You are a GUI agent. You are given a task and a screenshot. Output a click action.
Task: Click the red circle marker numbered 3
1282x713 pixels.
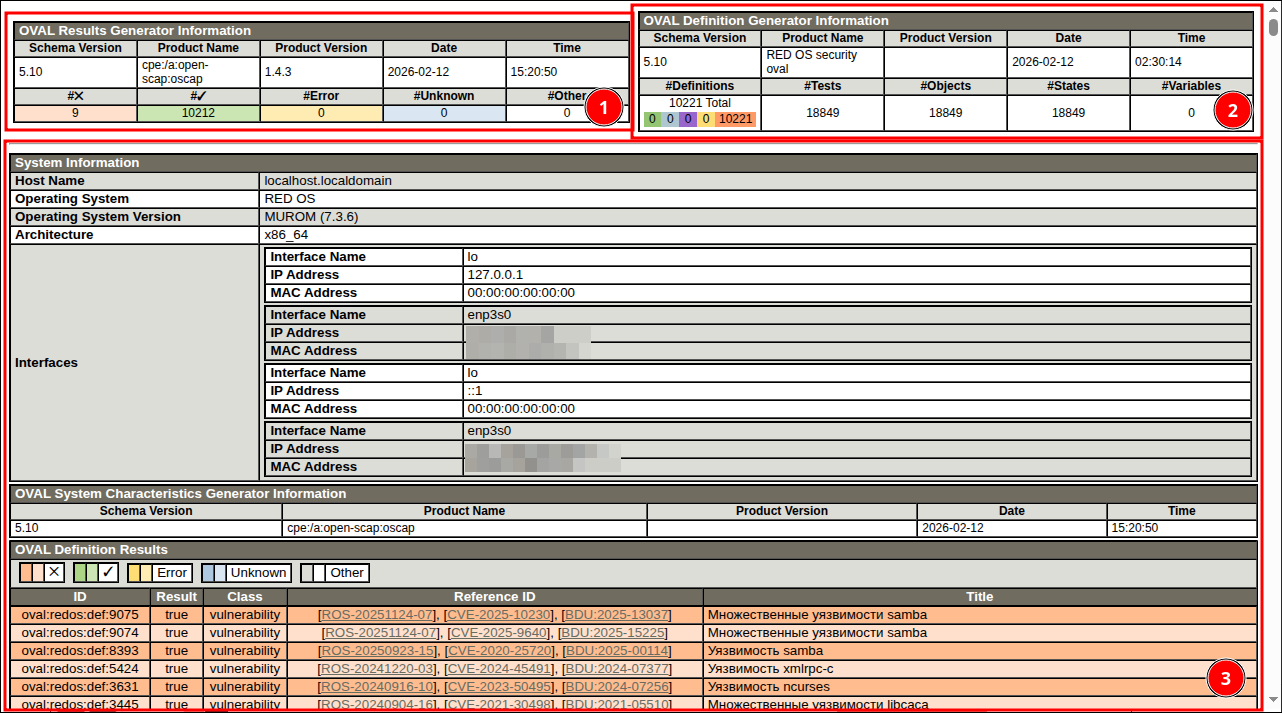(x=1225, y=679)
